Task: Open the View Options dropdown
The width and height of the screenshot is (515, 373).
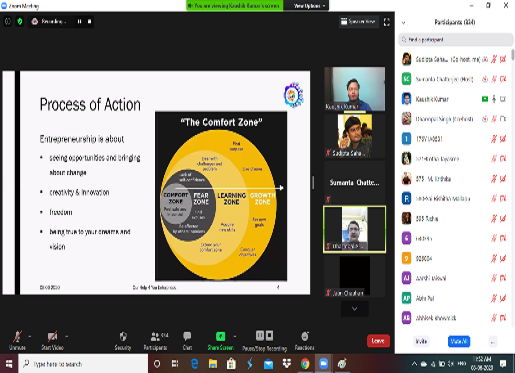Action: click(309, 6)
